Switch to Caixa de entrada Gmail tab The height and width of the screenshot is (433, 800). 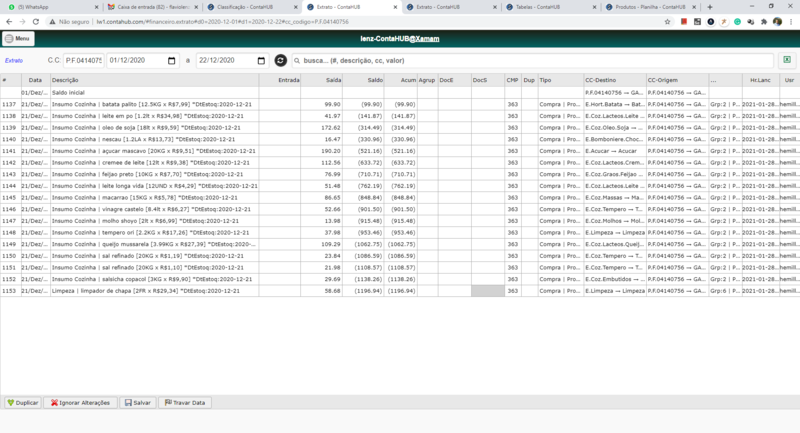click(x=153, y=7)
